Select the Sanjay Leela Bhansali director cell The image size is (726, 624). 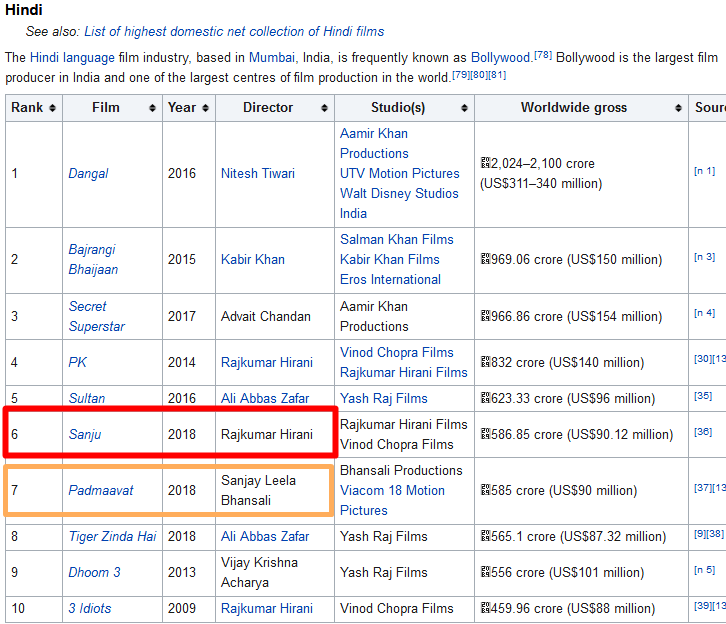275,491
